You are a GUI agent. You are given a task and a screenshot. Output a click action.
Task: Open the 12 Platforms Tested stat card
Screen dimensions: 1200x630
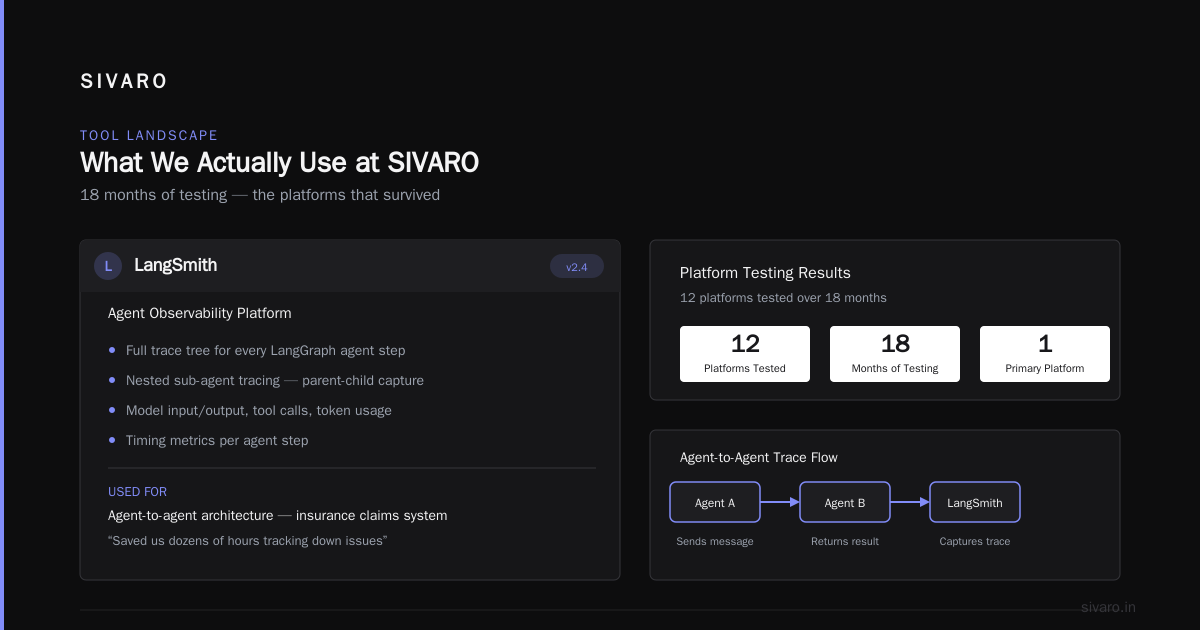[745, 354]
